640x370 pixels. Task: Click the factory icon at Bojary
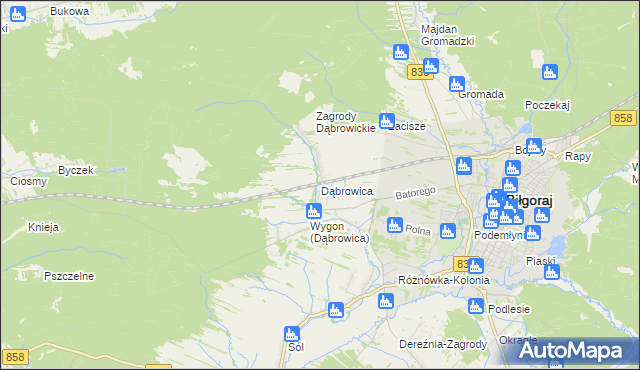533,146
